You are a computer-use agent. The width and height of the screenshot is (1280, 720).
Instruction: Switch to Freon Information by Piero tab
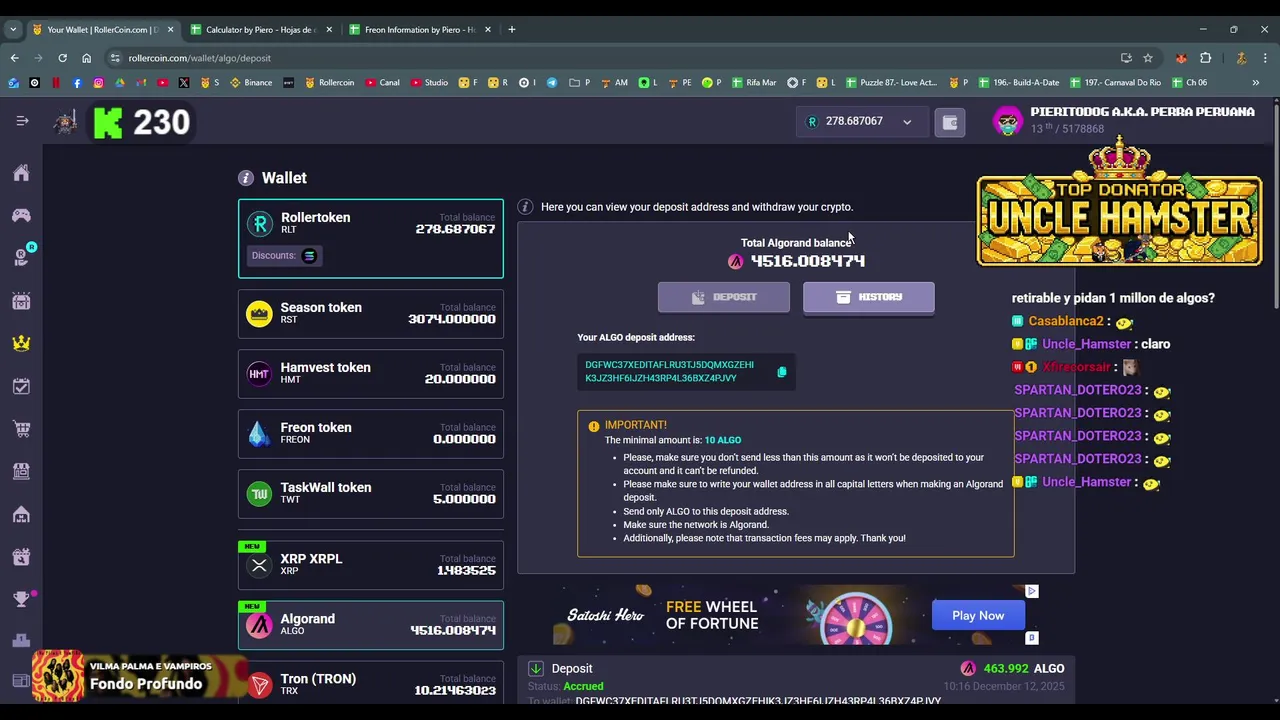(x=419, y=29)
